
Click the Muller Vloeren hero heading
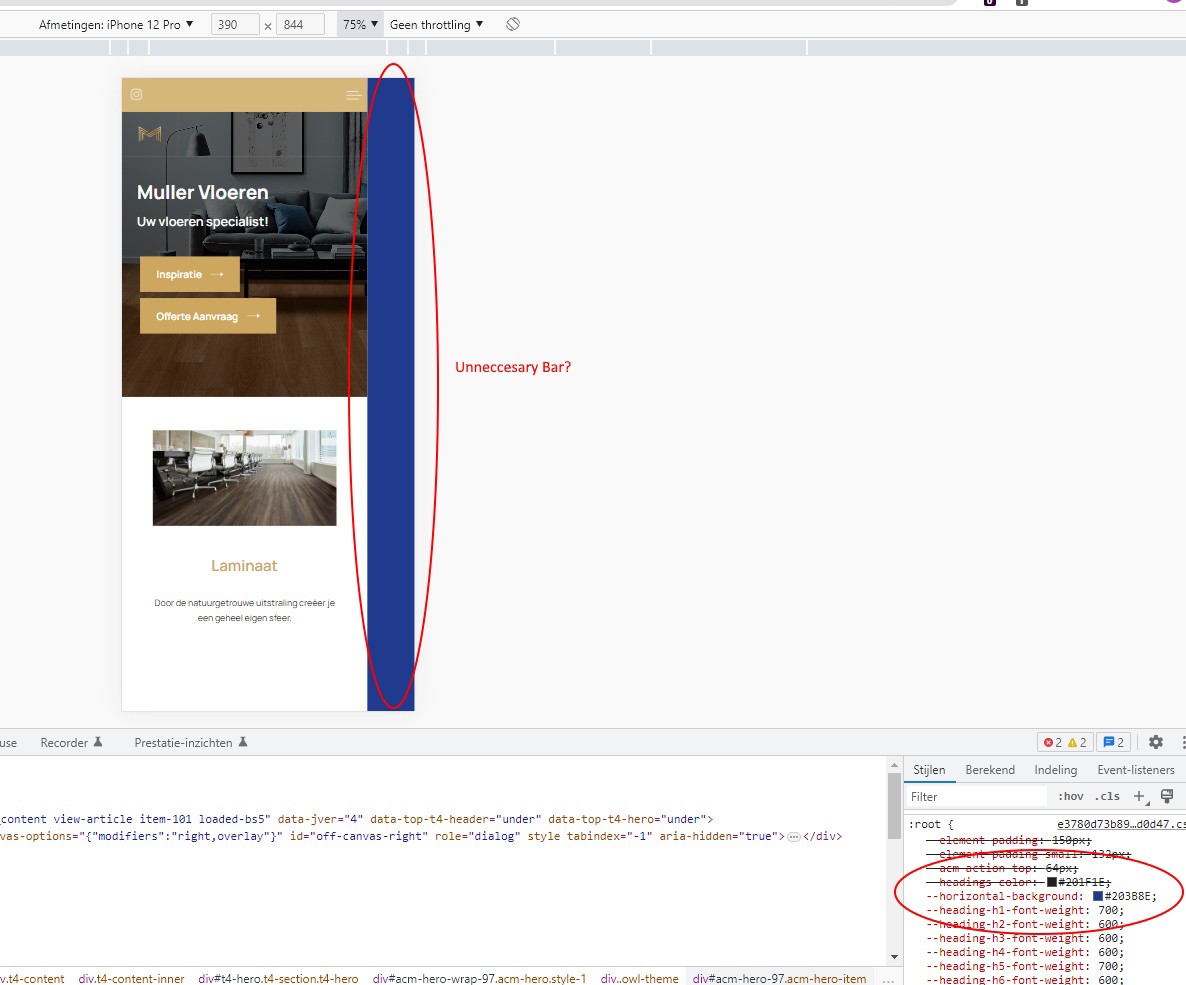[x=203, y=192]
